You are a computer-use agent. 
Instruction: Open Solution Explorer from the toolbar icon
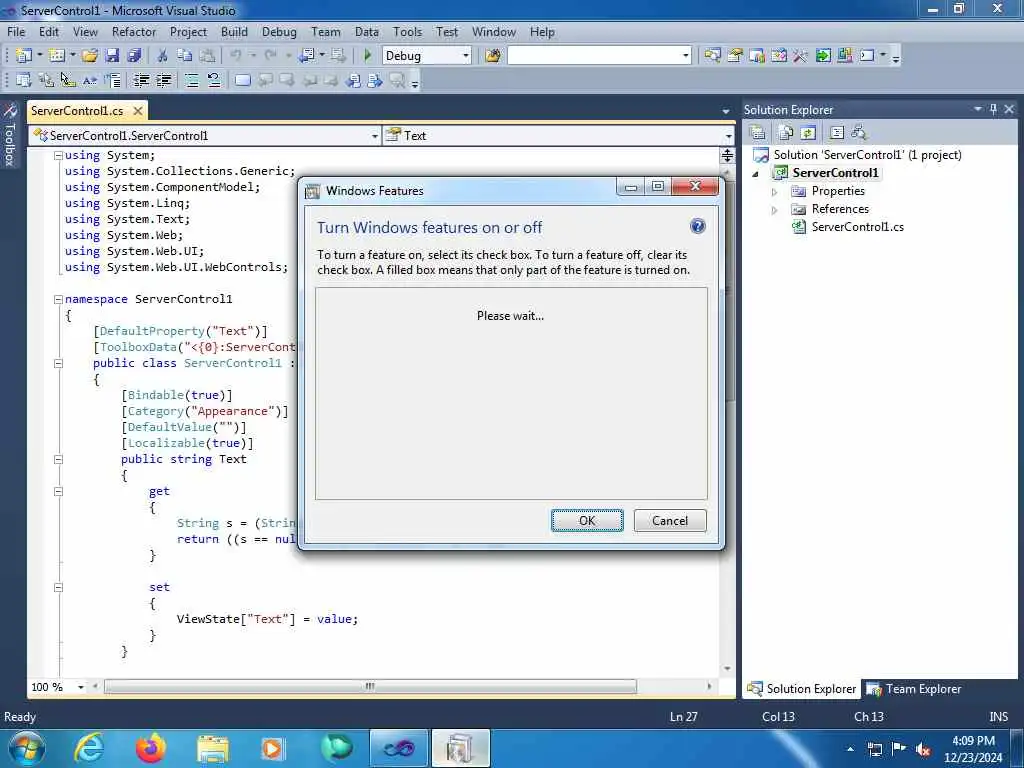pyautogui.click(x=712, y=56)
